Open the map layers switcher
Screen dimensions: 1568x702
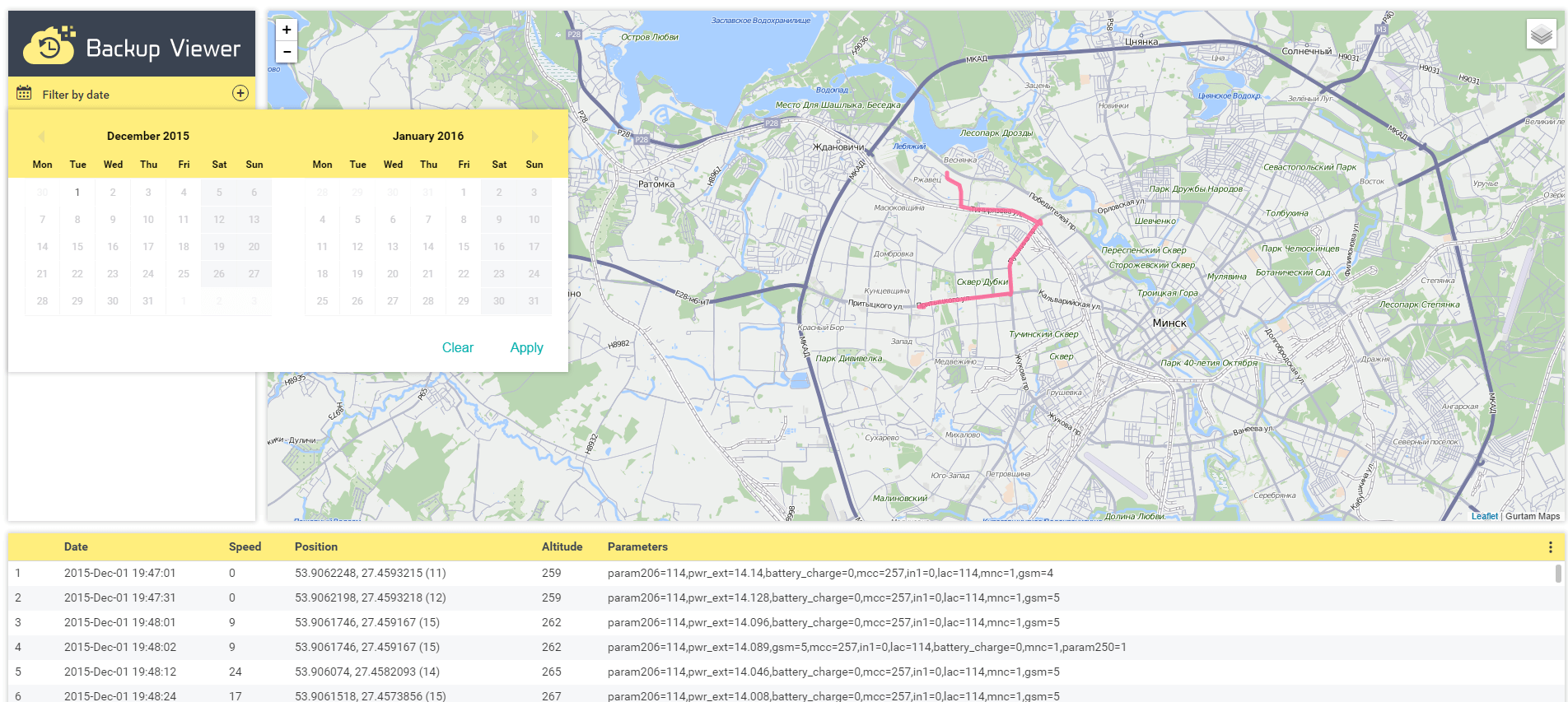pyautogui.click(x=1541, y=35)
